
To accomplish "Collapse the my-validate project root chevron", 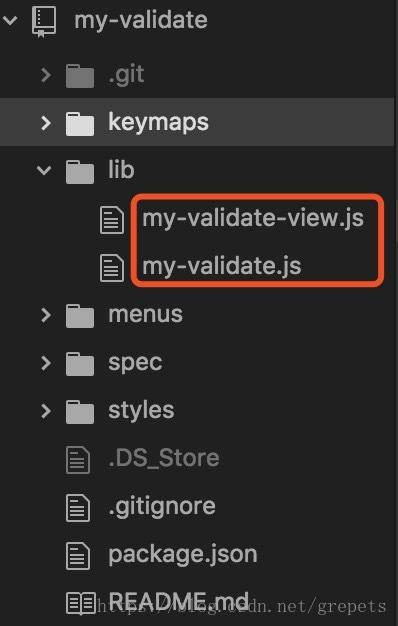I will pyautogui.click(x=10, y=20).
